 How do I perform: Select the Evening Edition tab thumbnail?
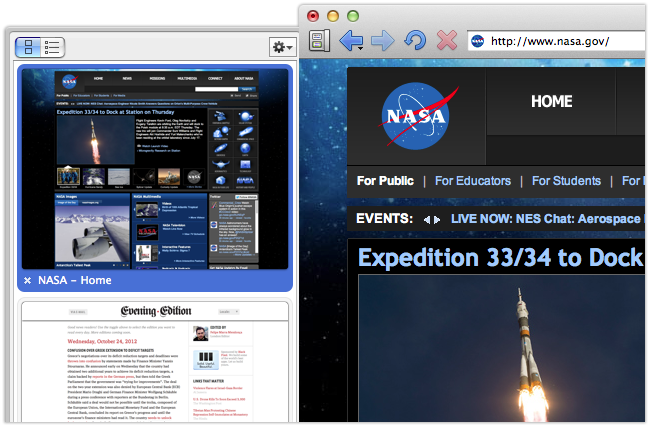point(155,362)
